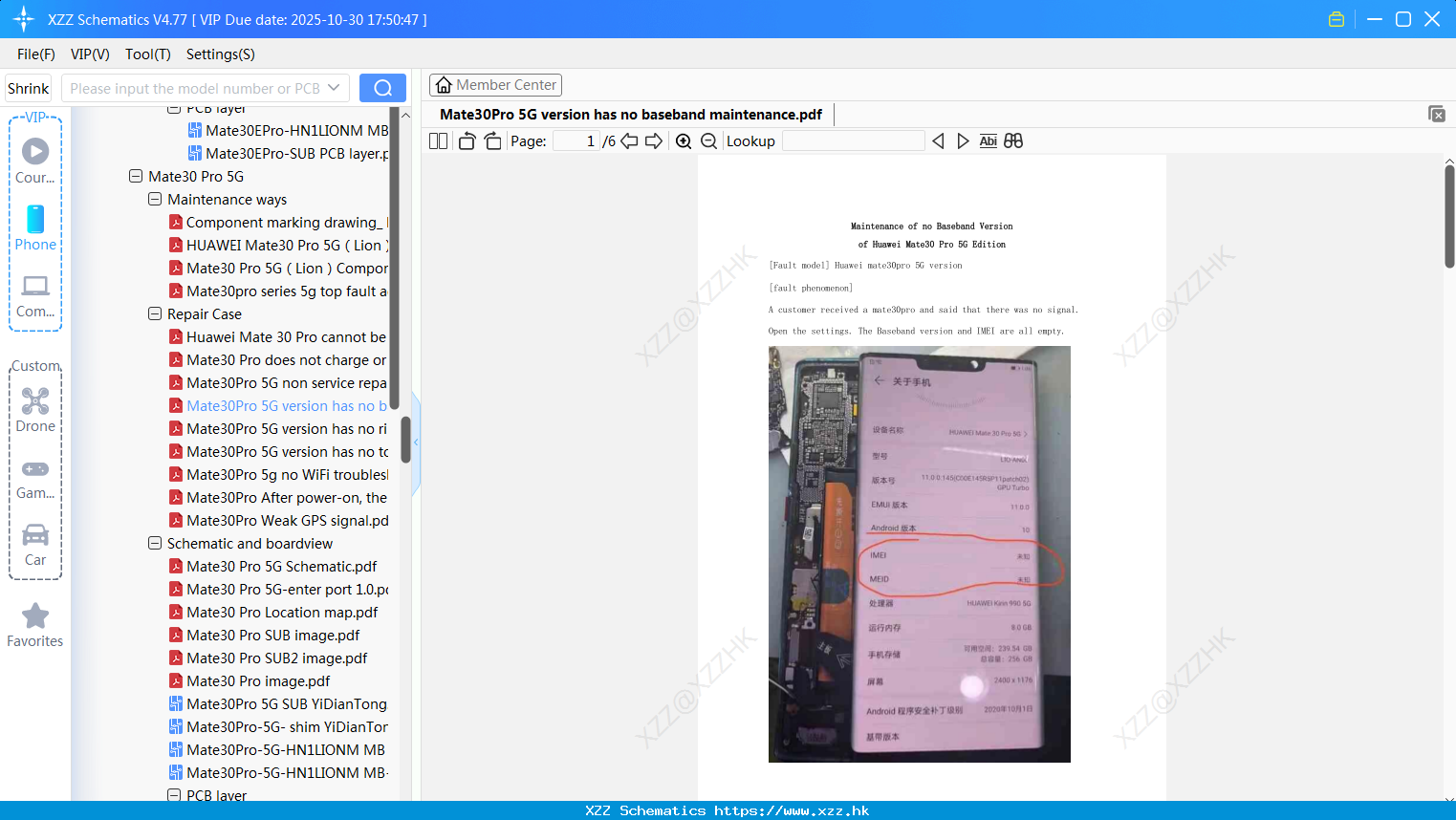Select the Computer category icon

pyautogui.click(x=35, y=295)
